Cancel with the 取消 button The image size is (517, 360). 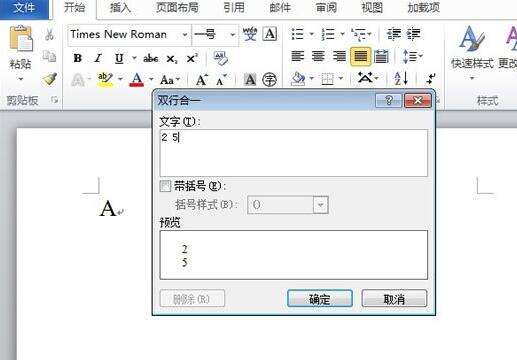click(394, 298)
